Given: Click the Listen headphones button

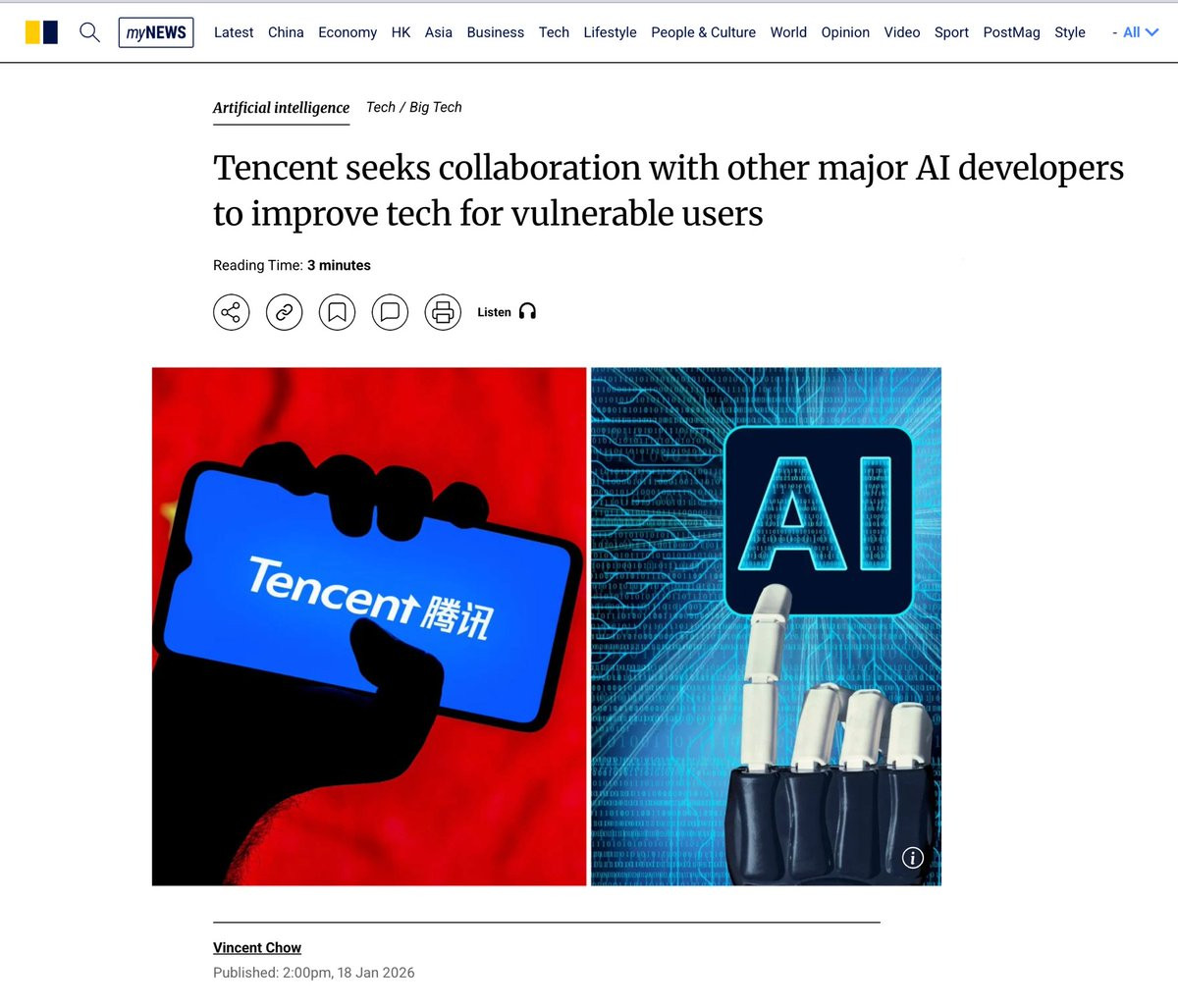Looking at the screenshot, I should click(x=507, y=312).
